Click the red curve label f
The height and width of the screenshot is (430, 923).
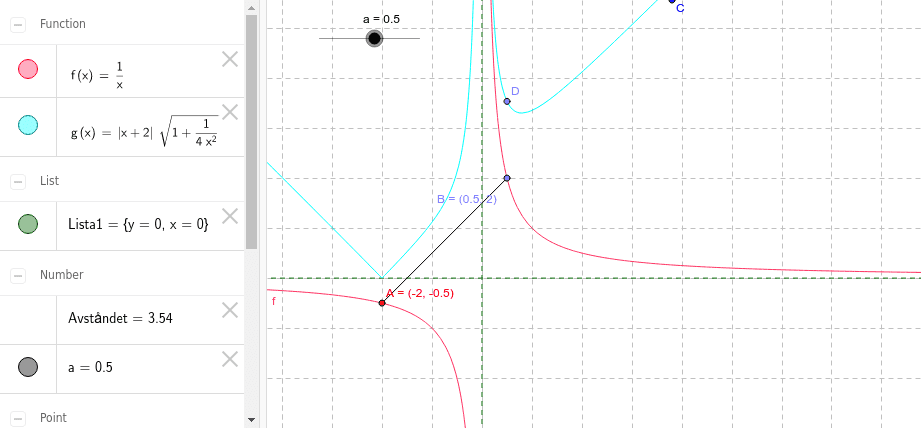point(273,302)
